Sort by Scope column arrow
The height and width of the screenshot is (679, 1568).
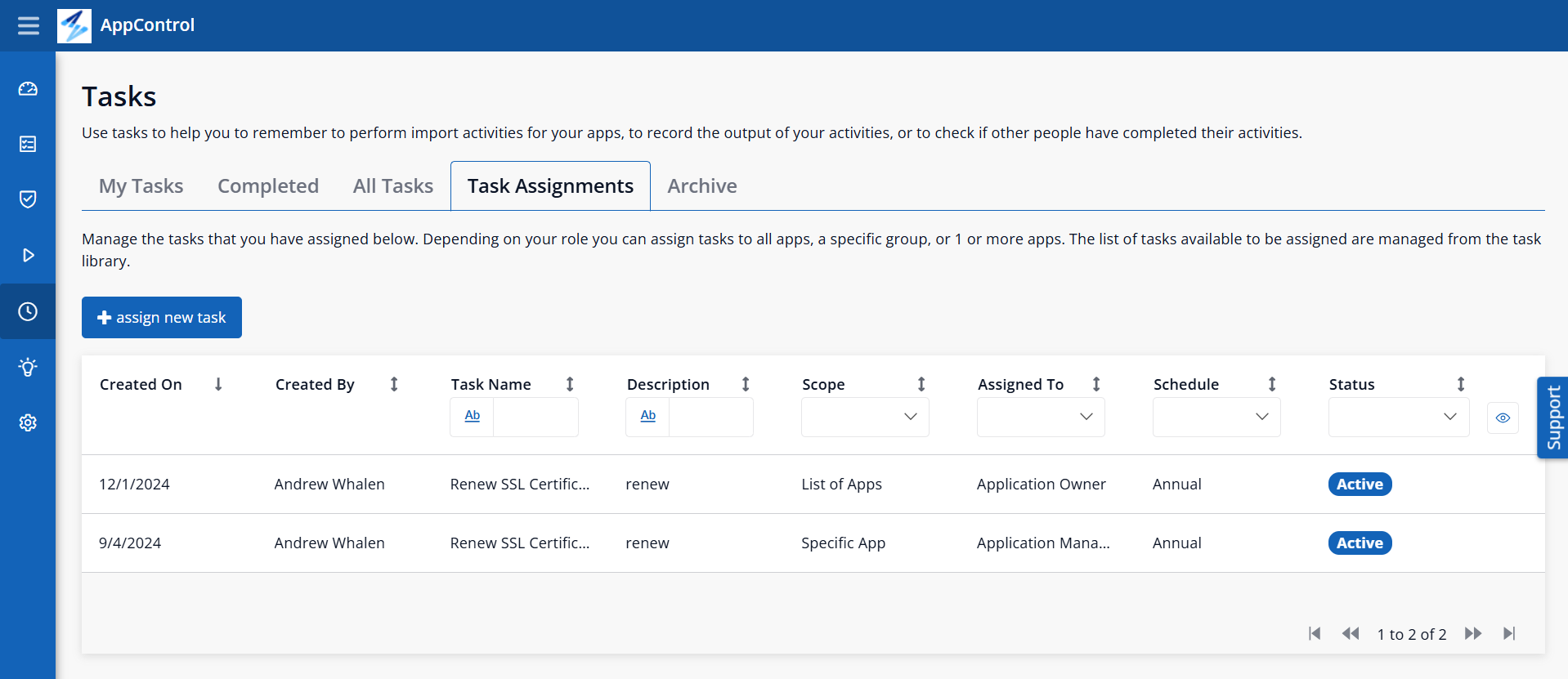[921, 384]
